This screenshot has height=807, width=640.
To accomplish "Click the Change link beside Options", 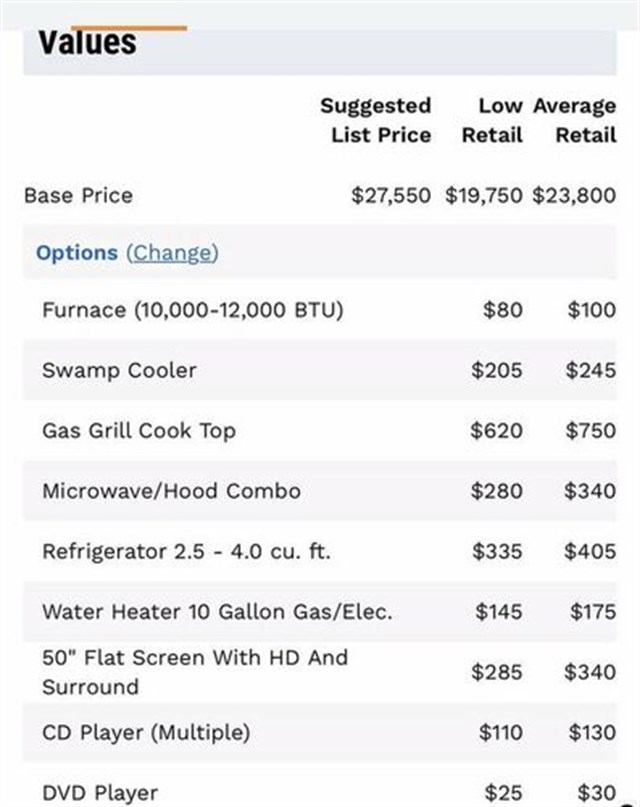I will [172, 253].
